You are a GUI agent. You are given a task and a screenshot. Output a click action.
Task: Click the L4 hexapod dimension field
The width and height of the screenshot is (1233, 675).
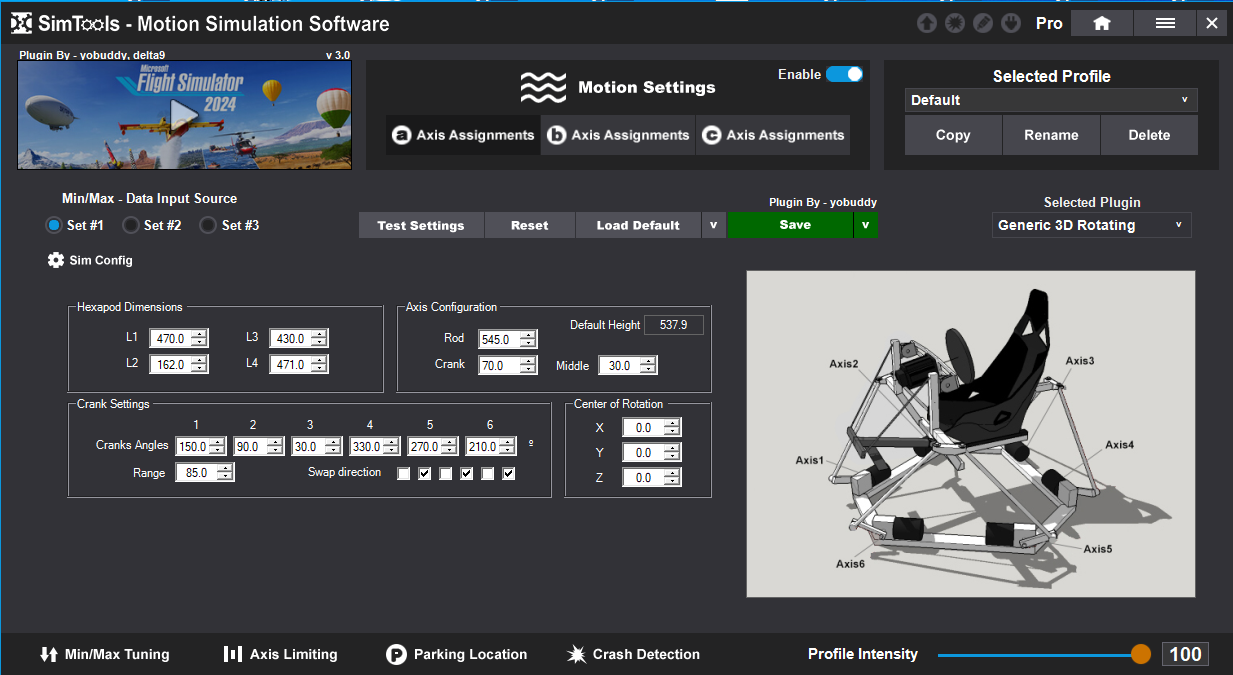coord(299,364)
